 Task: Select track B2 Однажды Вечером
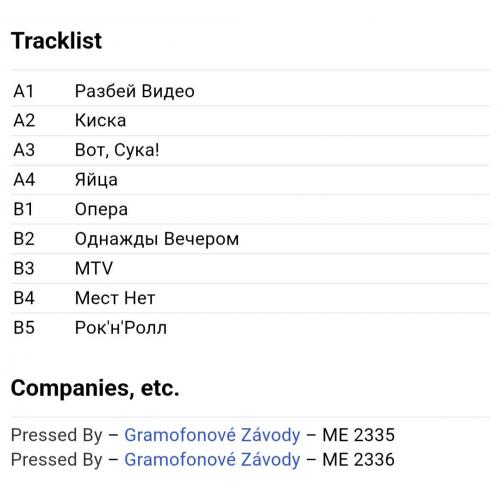coord(250,239)
